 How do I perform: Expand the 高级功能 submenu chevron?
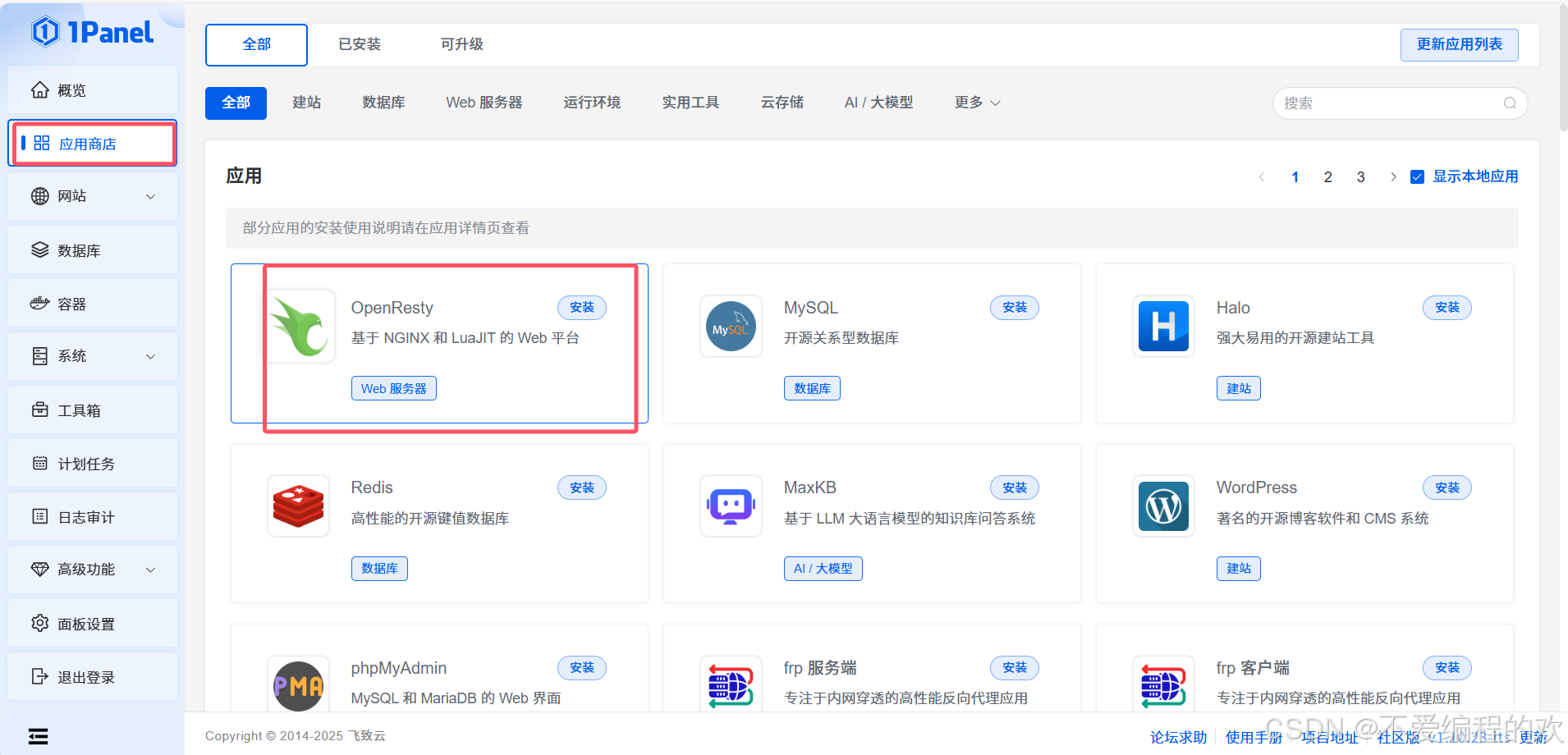click(150, 570)
